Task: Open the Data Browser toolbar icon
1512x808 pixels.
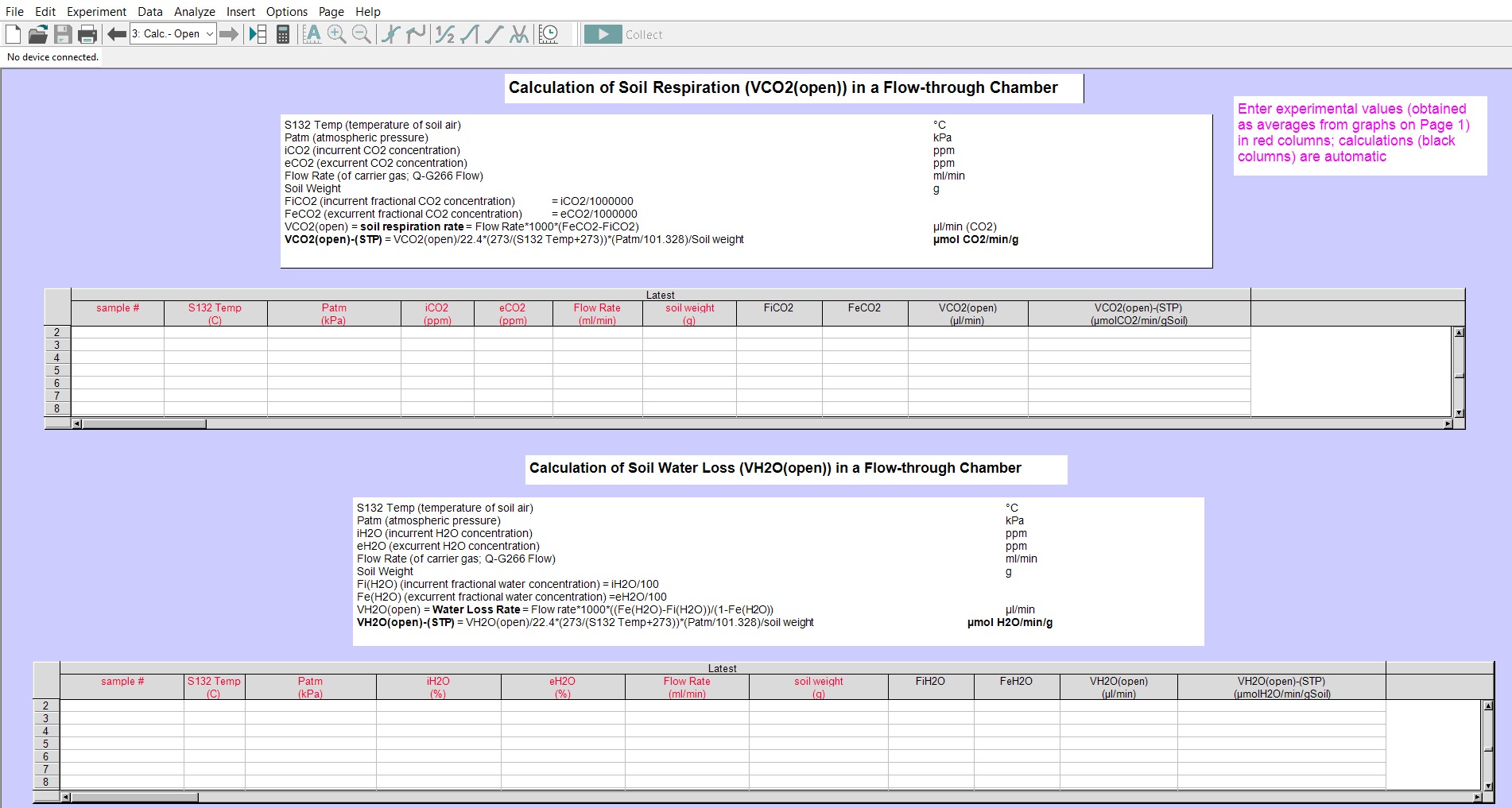Action: (x=258, y=34)
